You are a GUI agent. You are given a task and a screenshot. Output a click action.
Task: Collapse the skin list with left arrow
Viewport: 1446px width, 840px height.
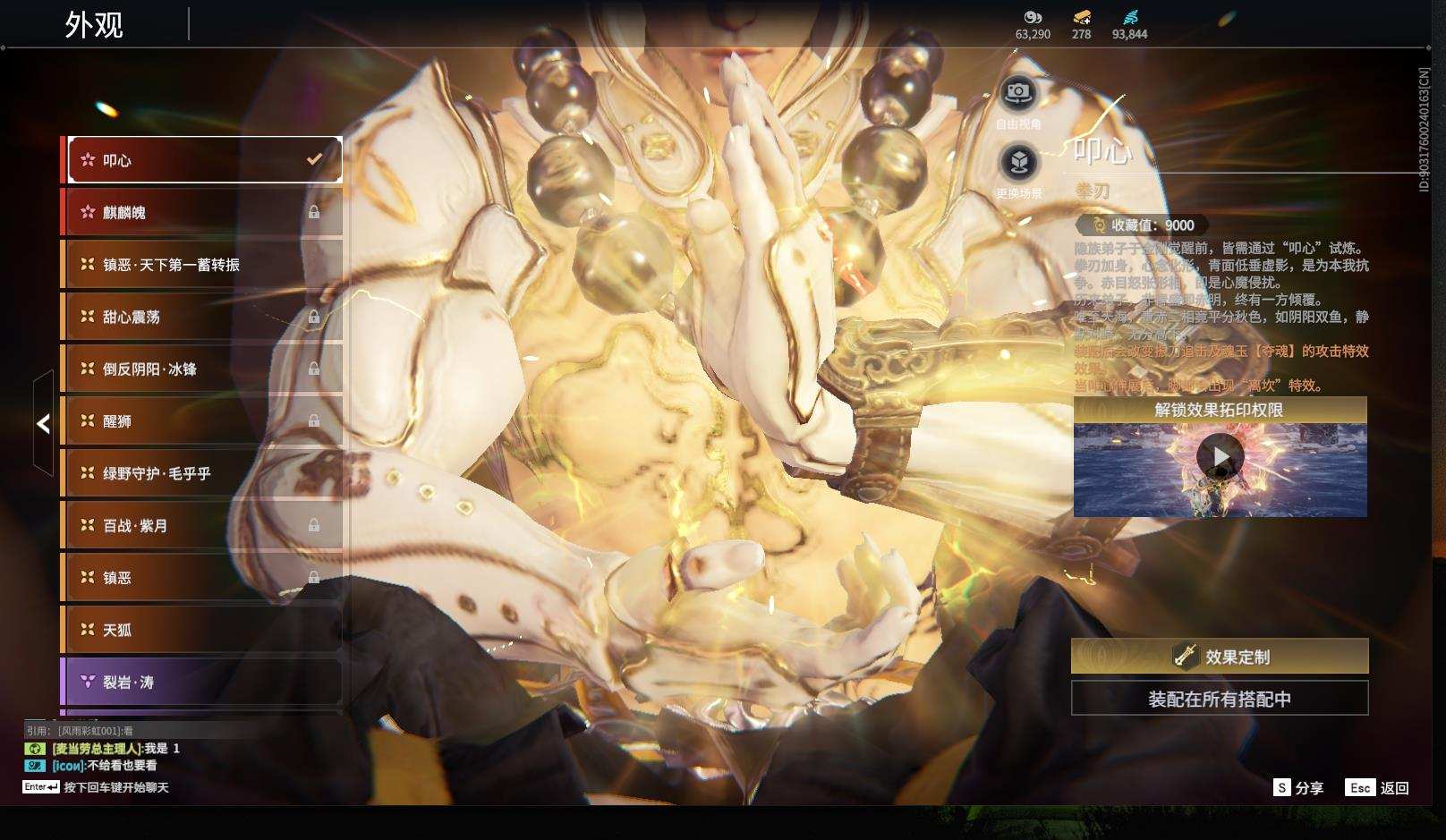click(x=43, y=423)
